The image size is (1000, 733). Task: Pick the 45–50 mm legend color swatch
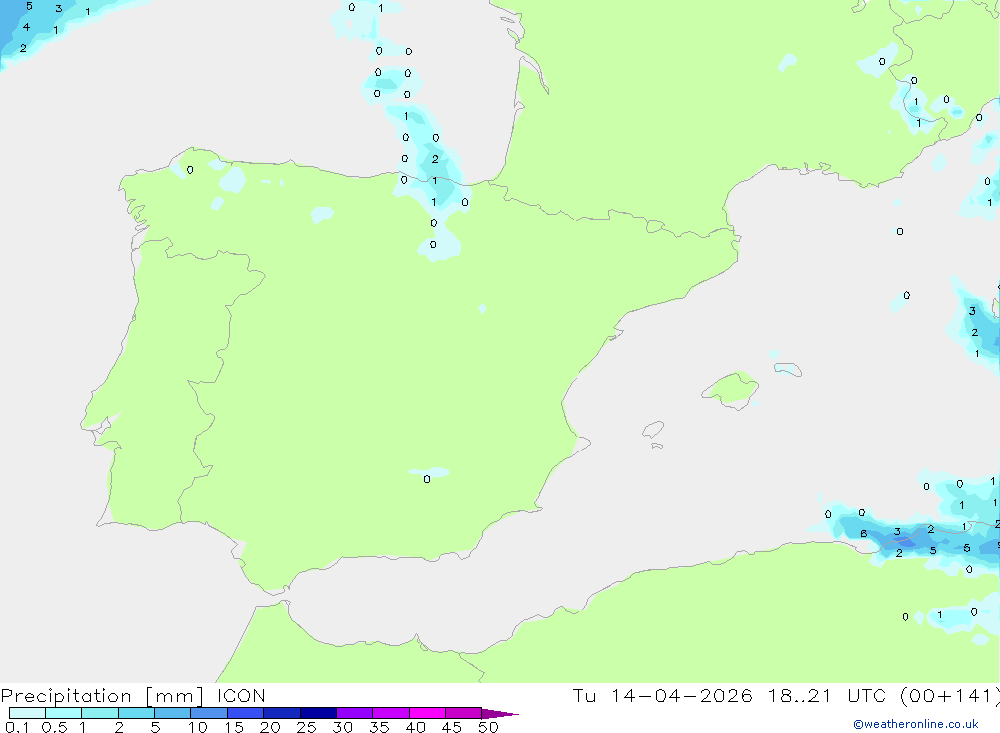click(x=464, y=713)
